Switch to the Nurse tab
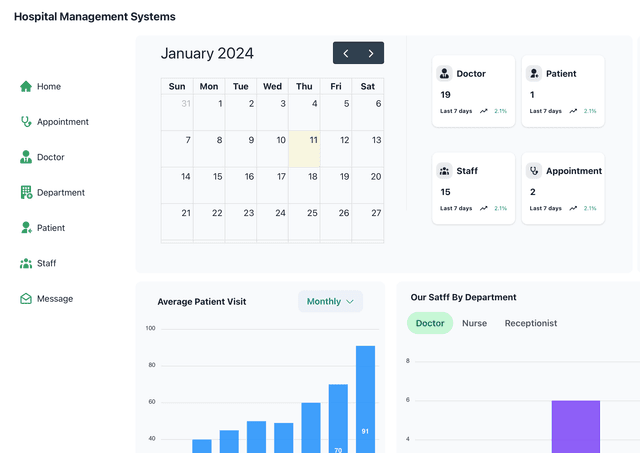This screenshot has width=640, height=453. tap(474, 323)
